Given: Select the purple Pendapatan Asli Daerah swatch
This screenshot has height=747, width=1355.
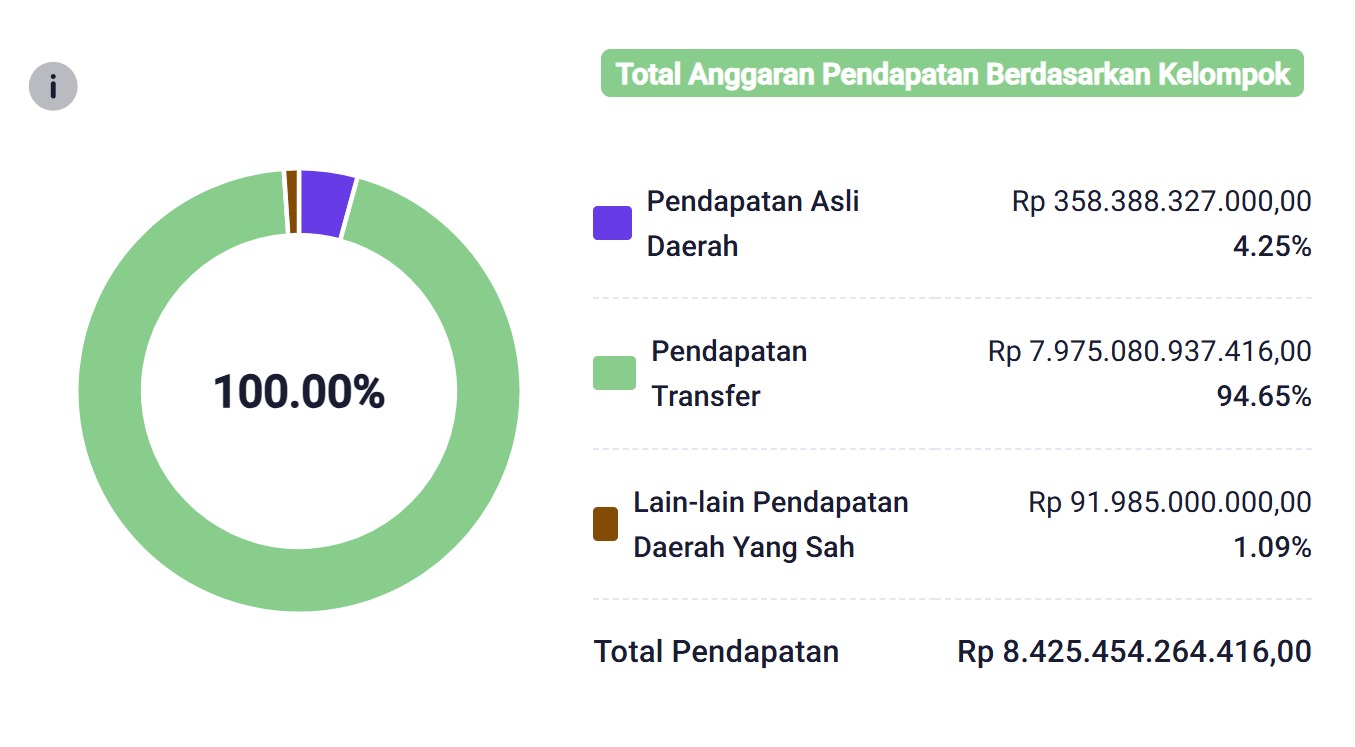Looking at the screenshot, I should [612, 223].
